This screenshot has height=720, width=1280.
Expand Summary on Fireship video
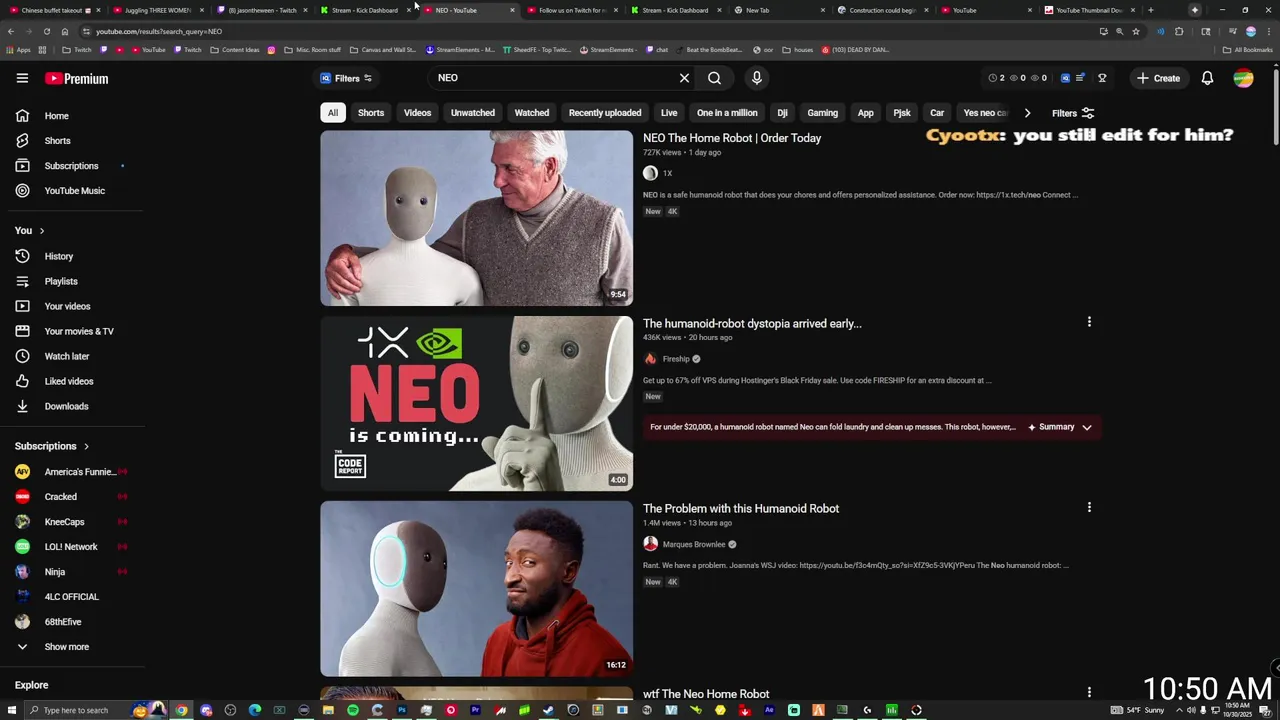tap(1060, 427)
